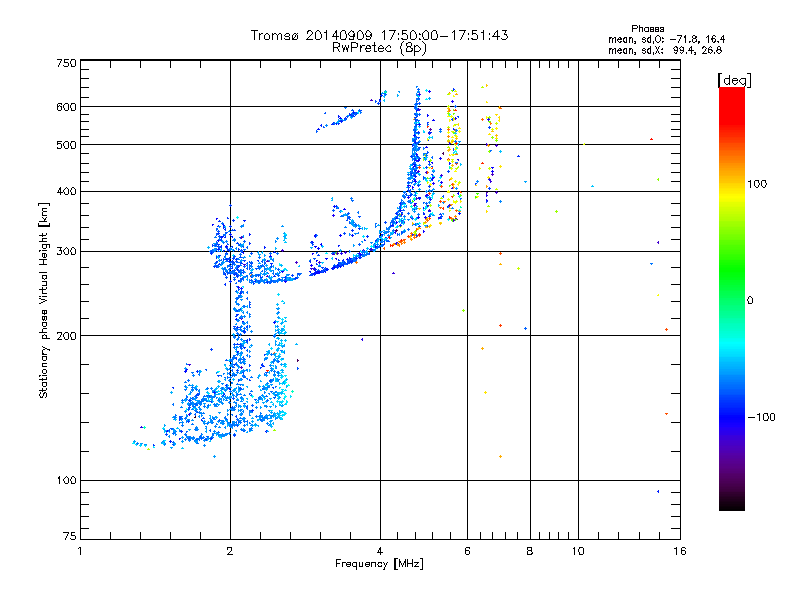Click the x-axis tick label '4'
This screenshot has height=600, width=800.
(380, 551)
